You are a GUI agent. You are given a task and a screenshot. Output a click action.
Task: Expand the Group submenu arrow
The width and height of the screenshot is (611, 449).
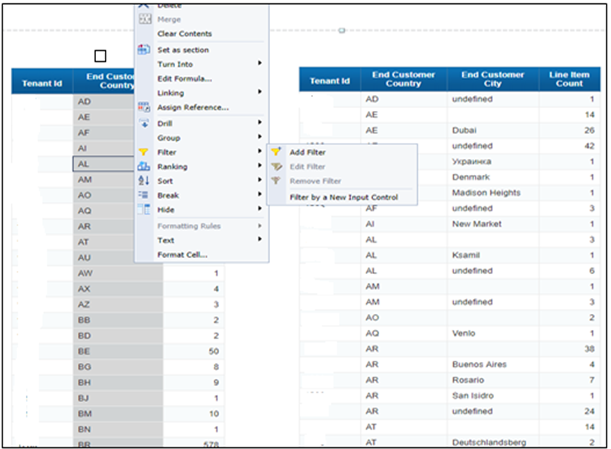[260, 138]
